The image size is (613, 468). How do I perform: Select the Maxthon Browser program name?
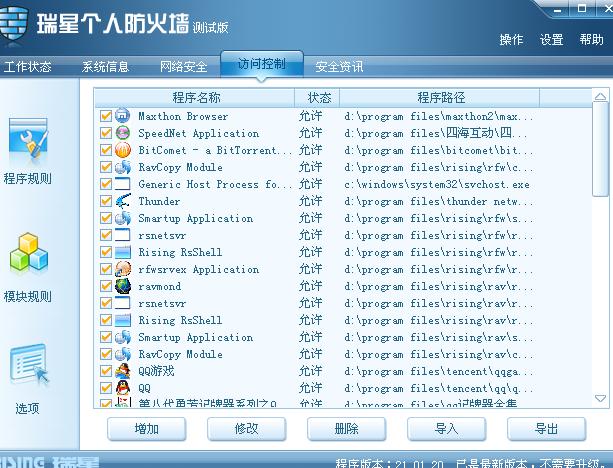[183, 116]
